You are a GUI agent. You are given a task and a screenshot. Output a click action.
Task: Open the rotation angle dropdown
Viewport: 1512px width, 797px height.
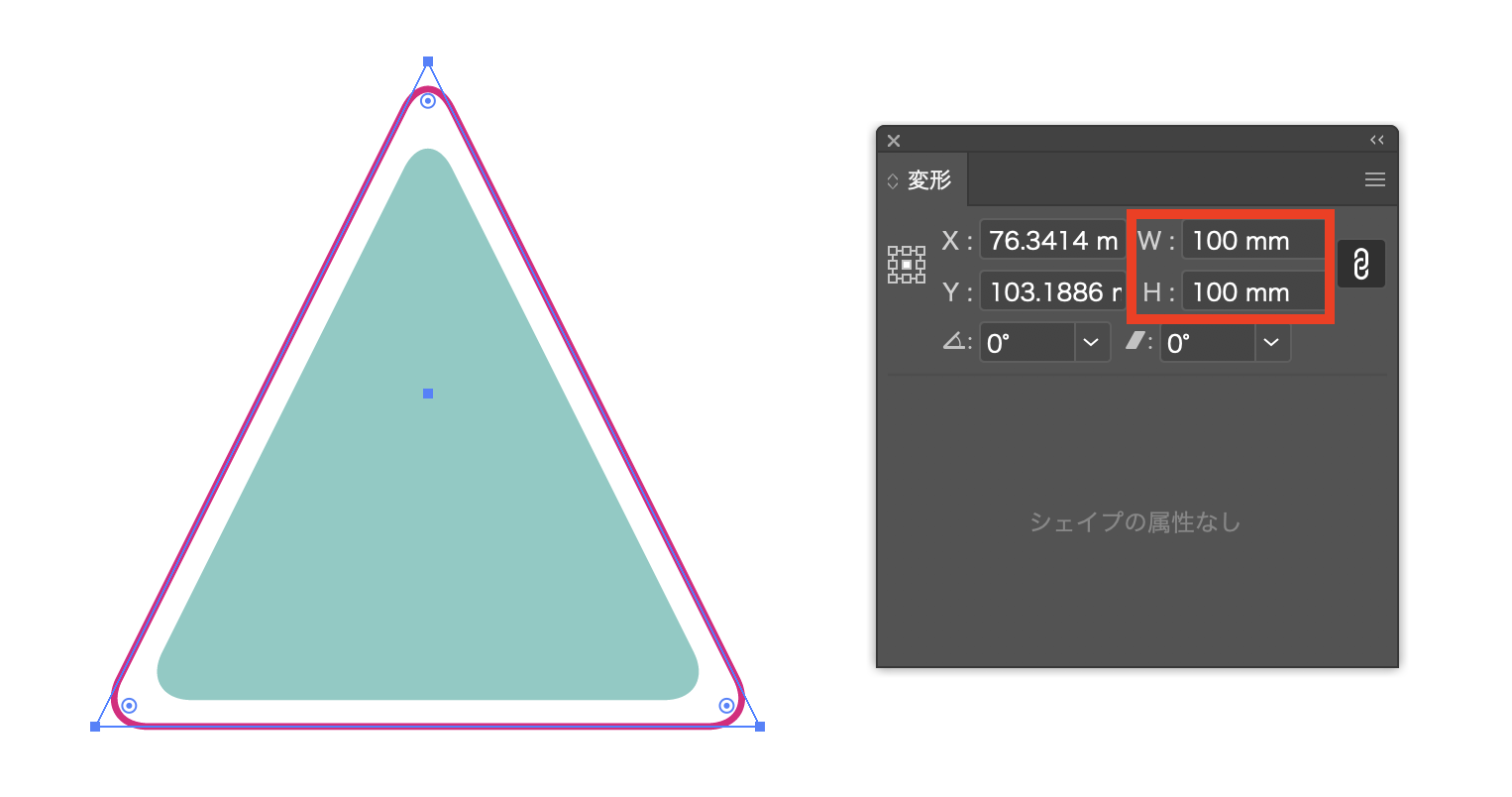point(1091,343)
